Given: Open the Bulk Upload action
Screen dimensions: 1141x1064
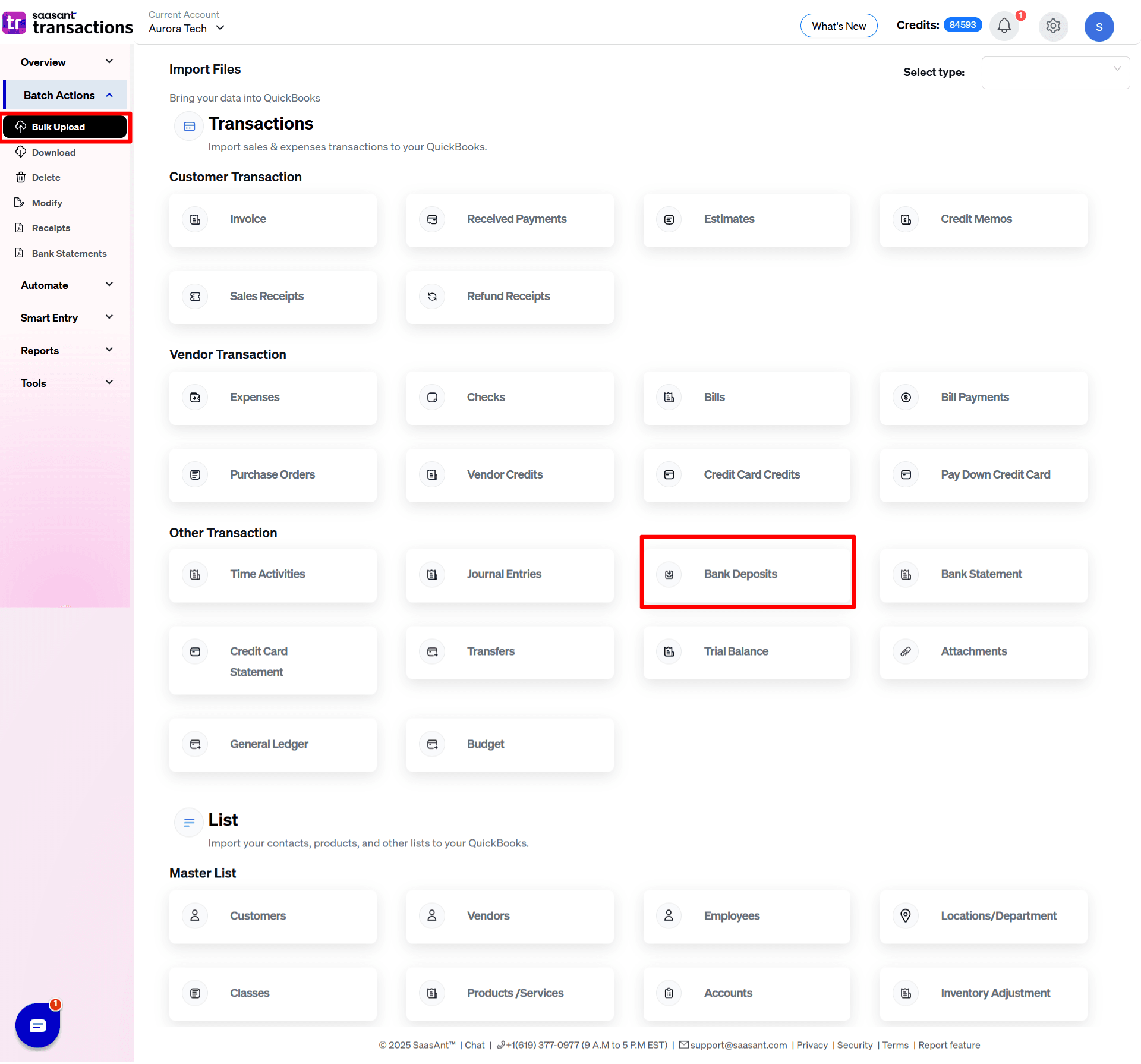Looking at the screenshot, I should [x=58, y=126].
